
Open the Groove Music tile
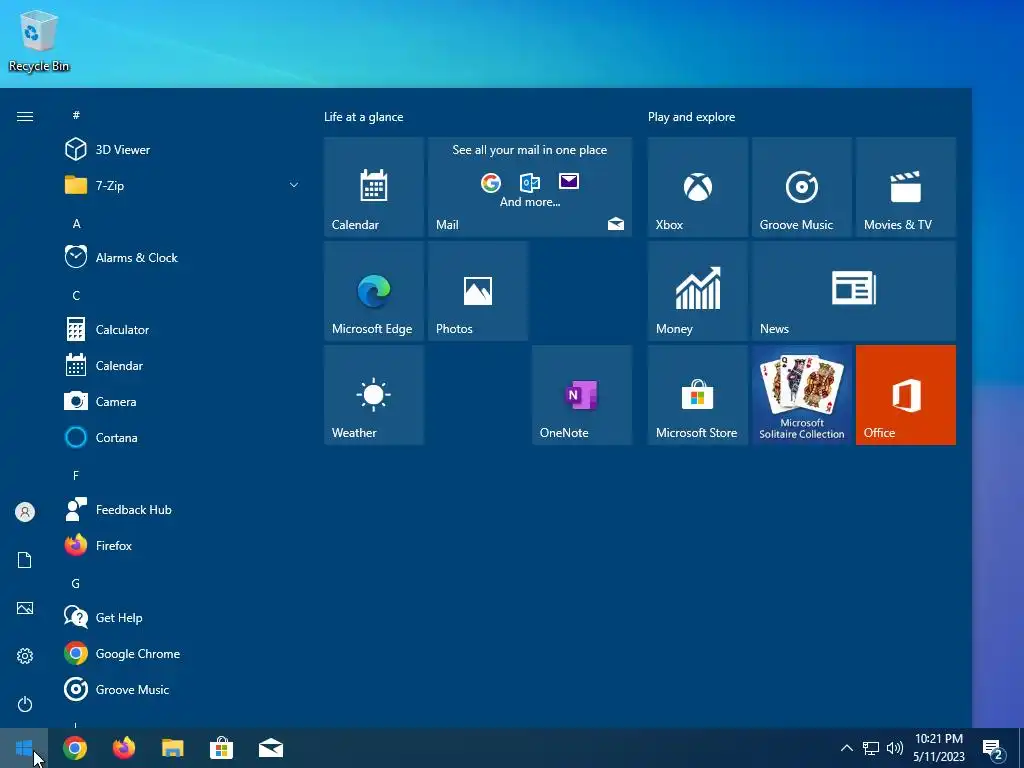pos(802,187)
